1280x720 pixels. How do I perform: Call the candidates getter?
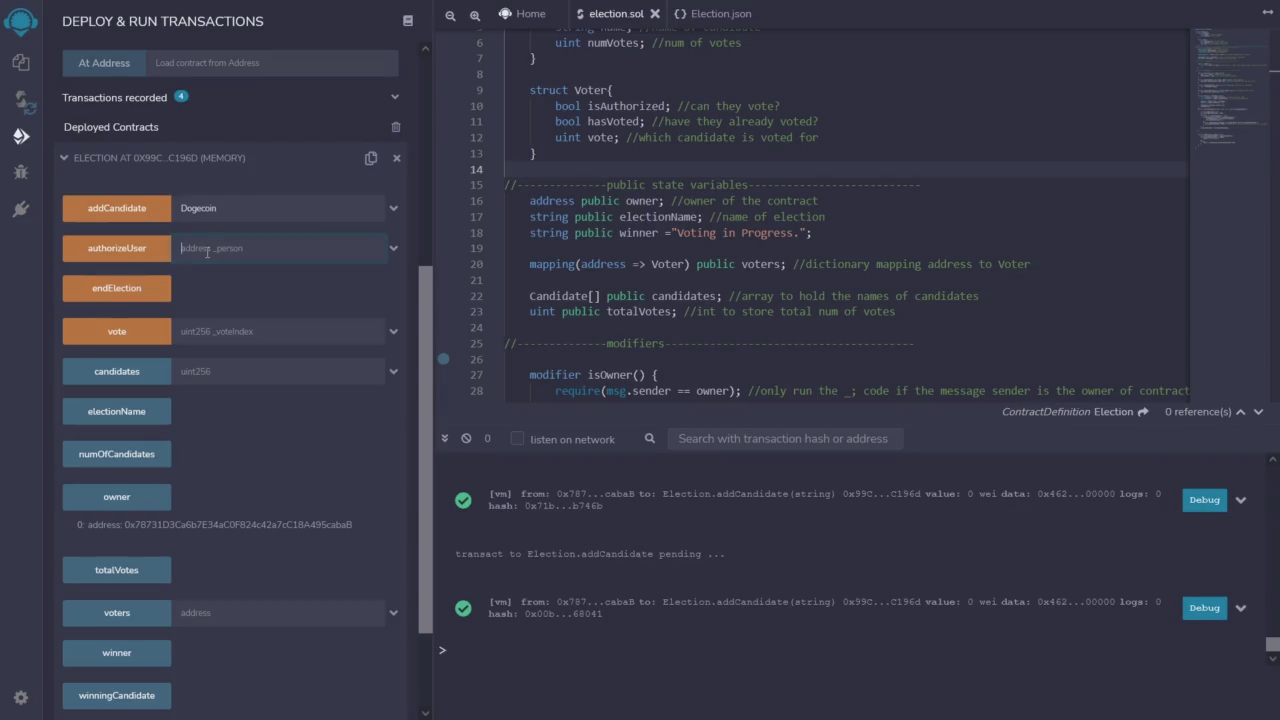[x=117, y=371]
